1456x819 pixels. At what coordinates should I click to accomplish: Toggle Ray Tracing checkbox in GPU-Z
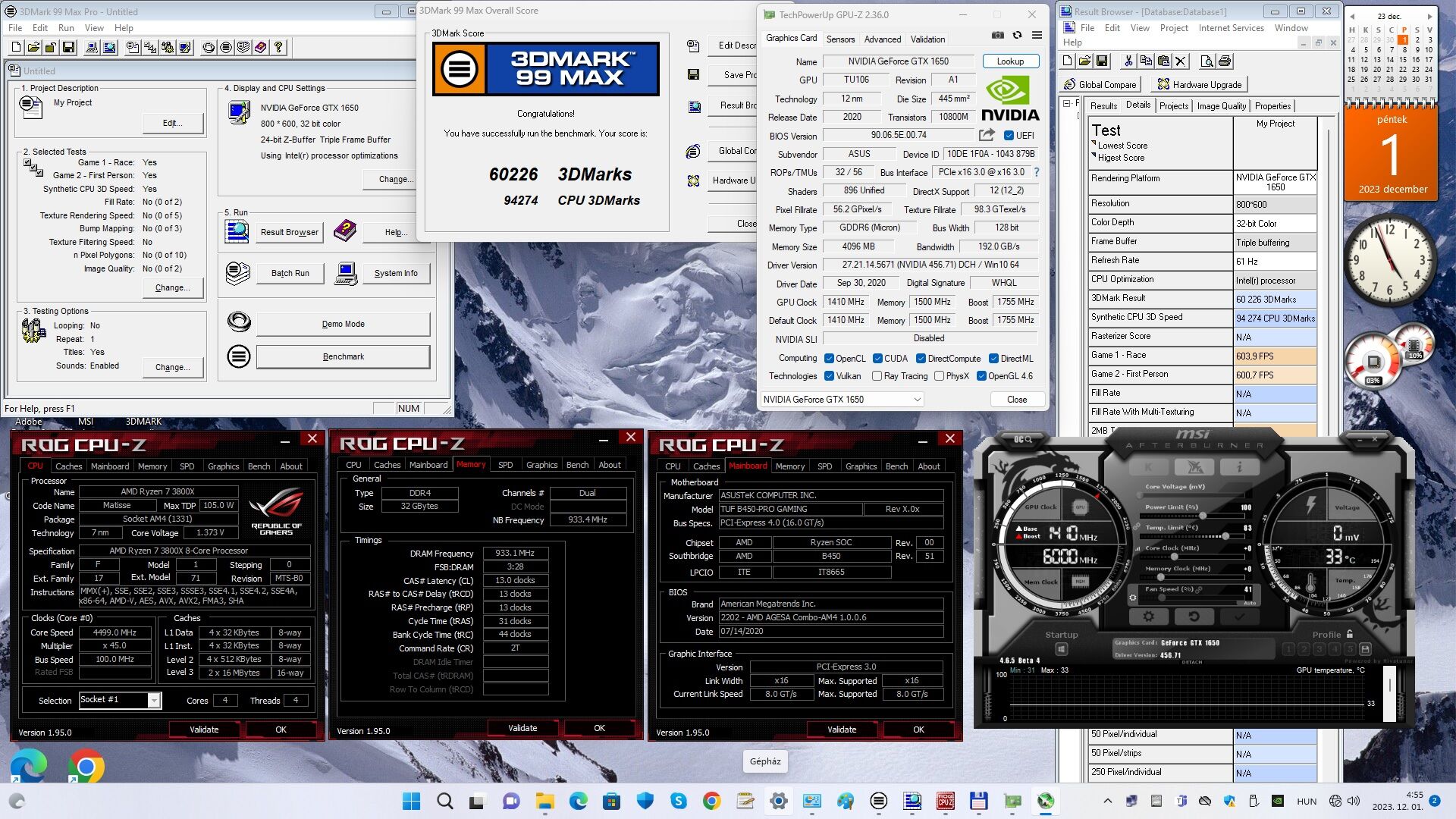click(877, 376)
